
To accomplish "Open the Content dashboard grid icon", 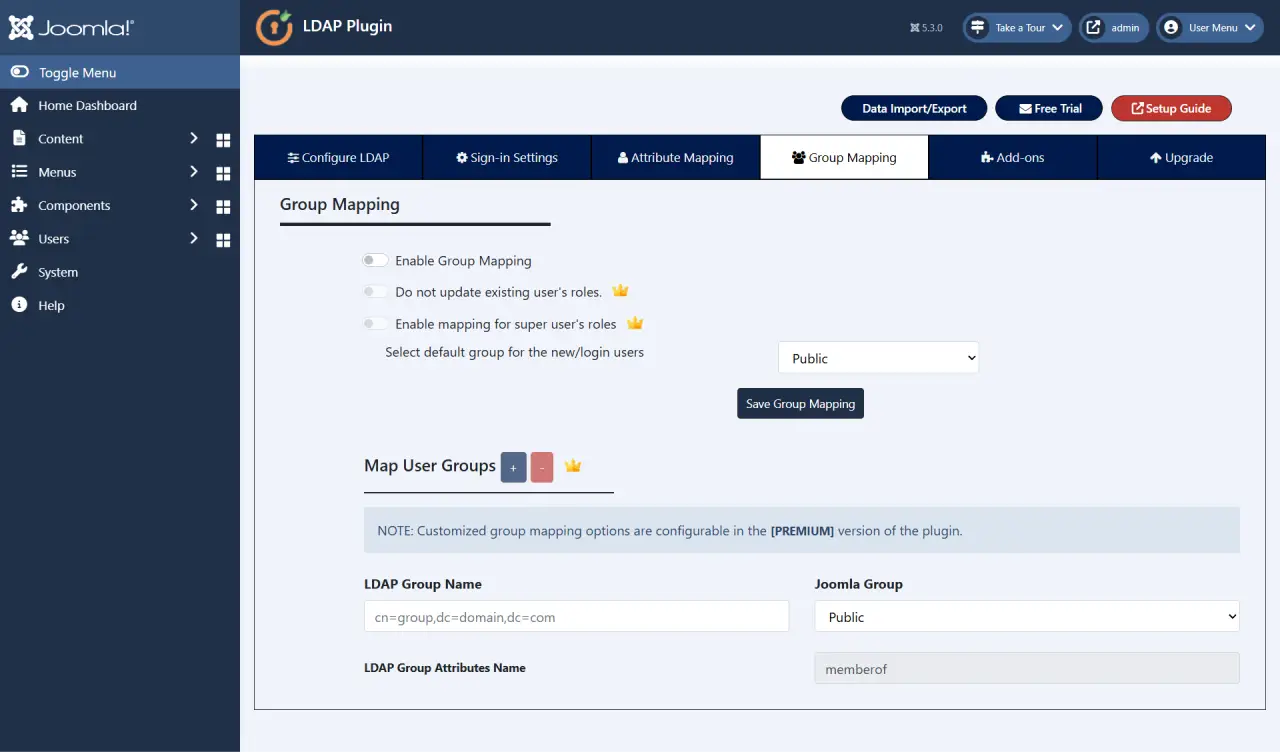I will click(223, 141).
